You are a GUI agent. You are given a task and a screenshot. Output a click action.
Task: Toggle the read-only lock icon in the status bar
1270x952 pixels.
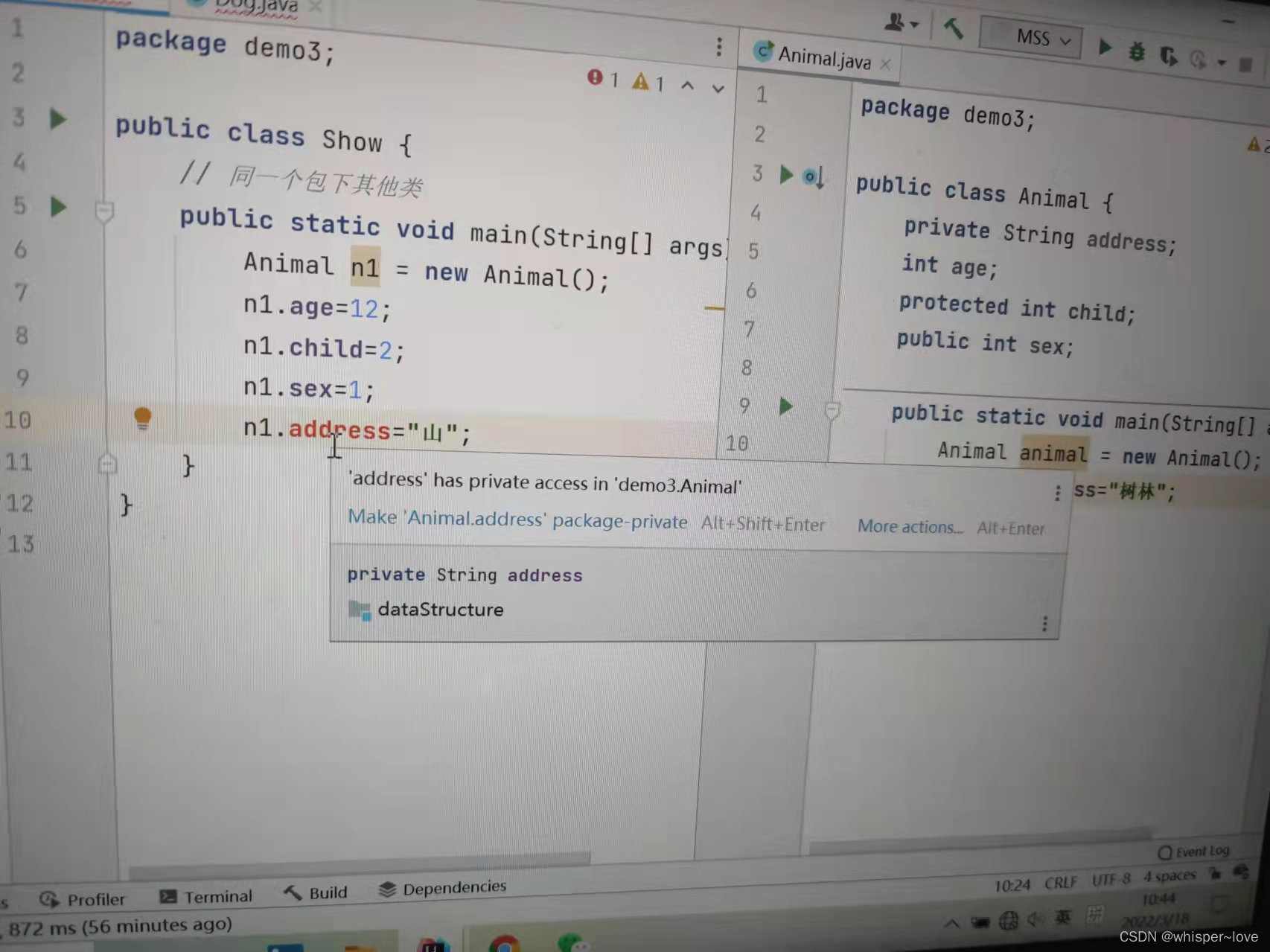click(1215, 874)
